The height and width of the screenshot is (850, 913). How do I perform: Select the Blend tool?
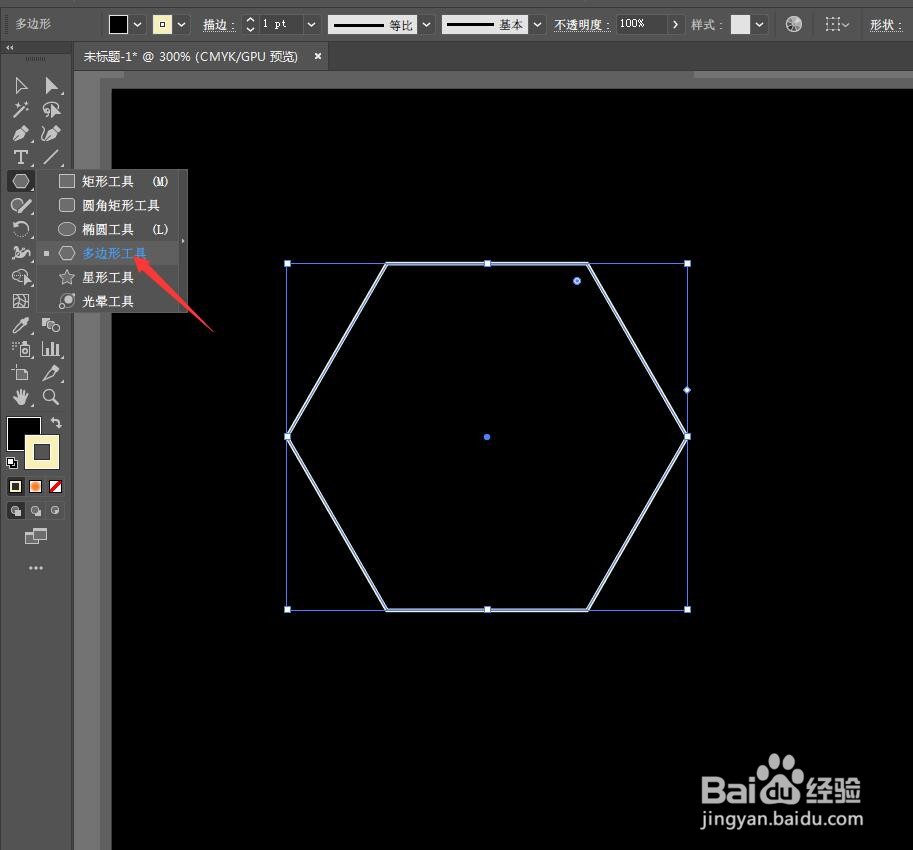click(x=51, y=325)
